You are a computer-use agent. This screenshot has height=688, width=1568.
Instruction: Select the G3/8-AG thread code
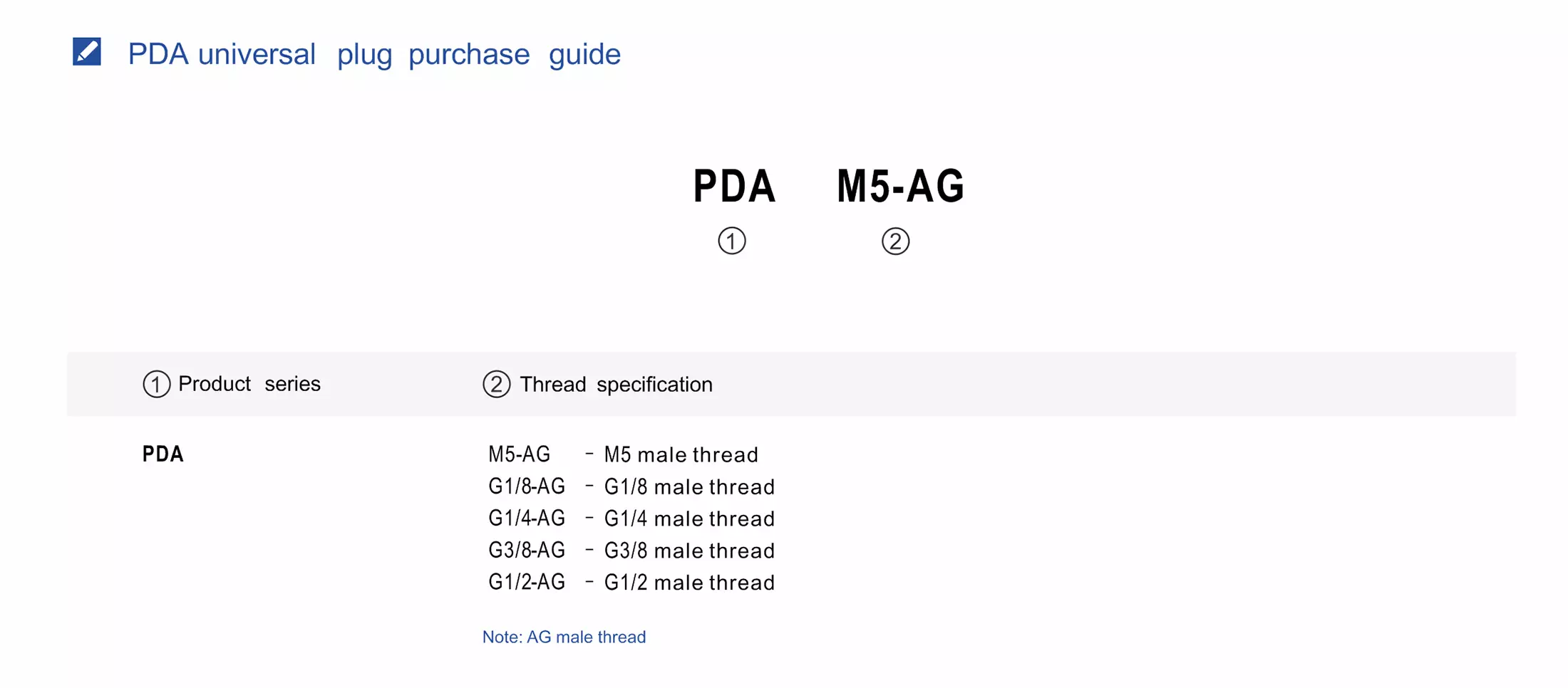(x=526, y=551)
